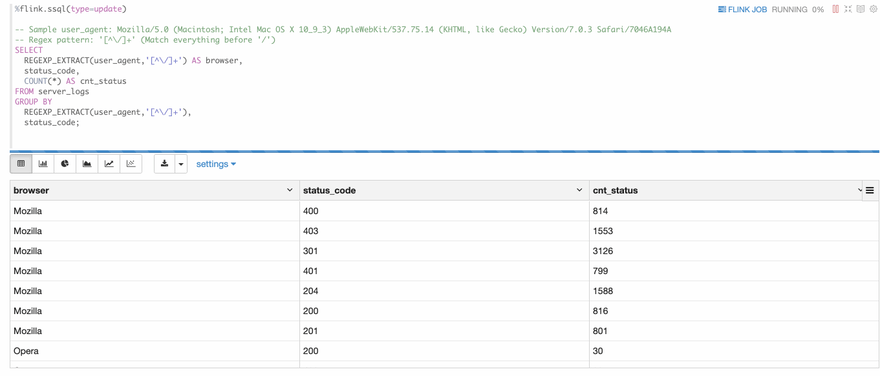Image resolution: width=880 pixels, height=376 pixels.
Task: Select the status code 400 cell
Action: click(x=444, y=211)
